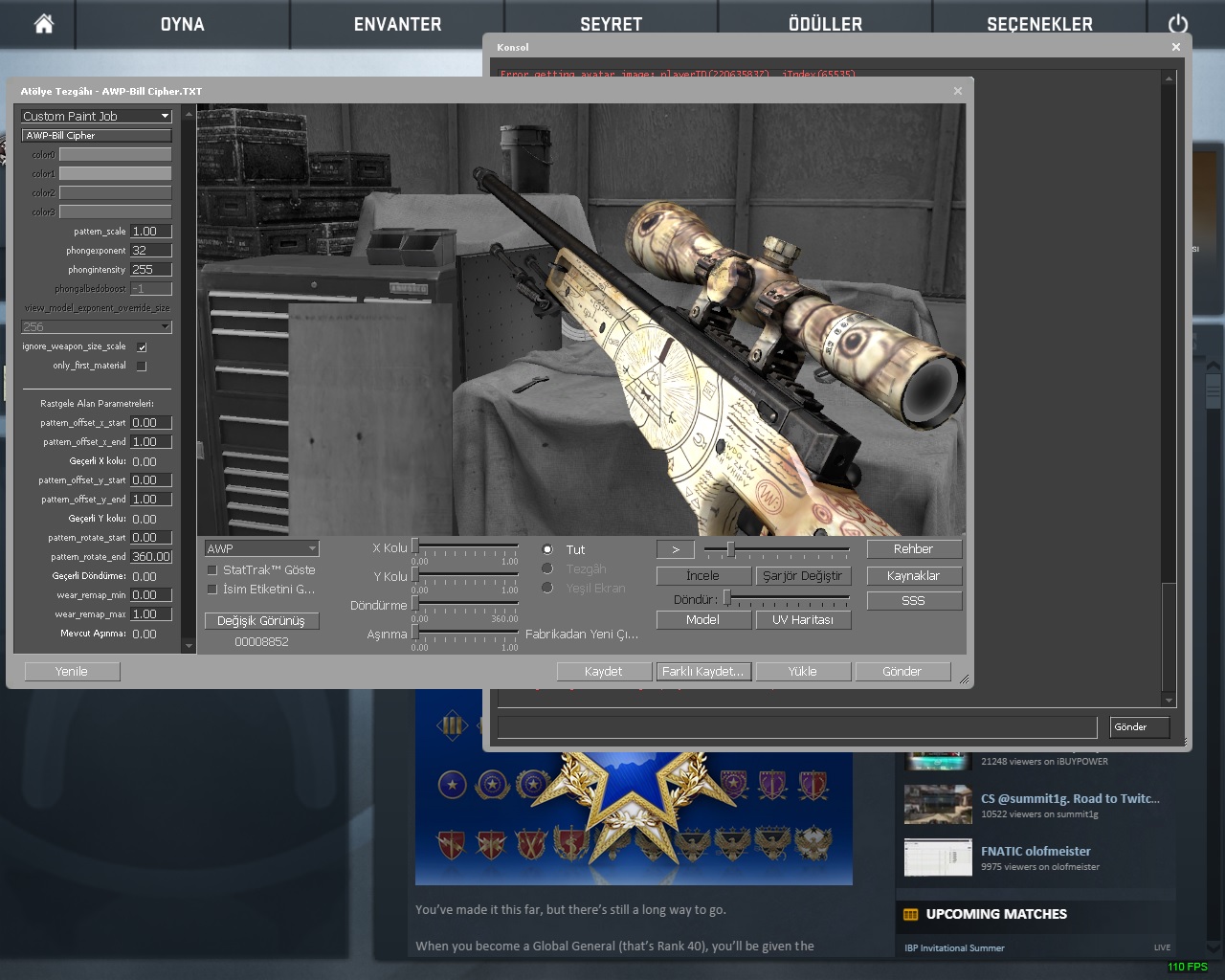1225x980 pixels.
Task: Expand the disabled 256 override size dropdown
Action: pyautogui.click(x=96, y=326)
